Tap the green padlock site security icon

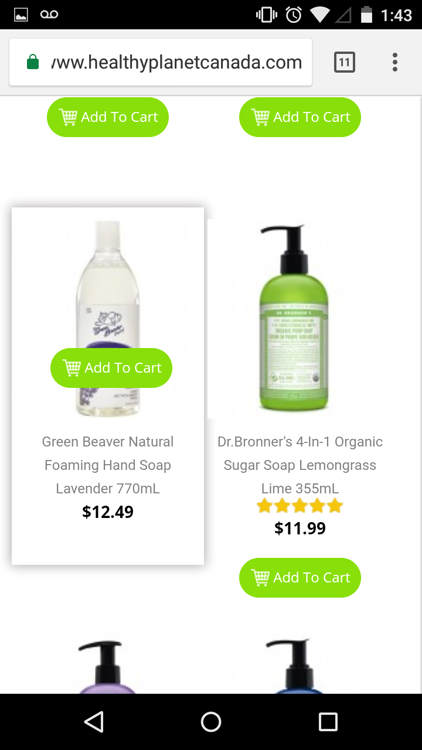(33, 62)
